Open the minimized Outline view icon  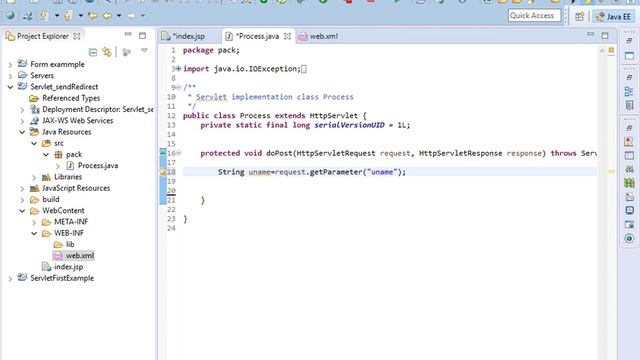[629, 91]
